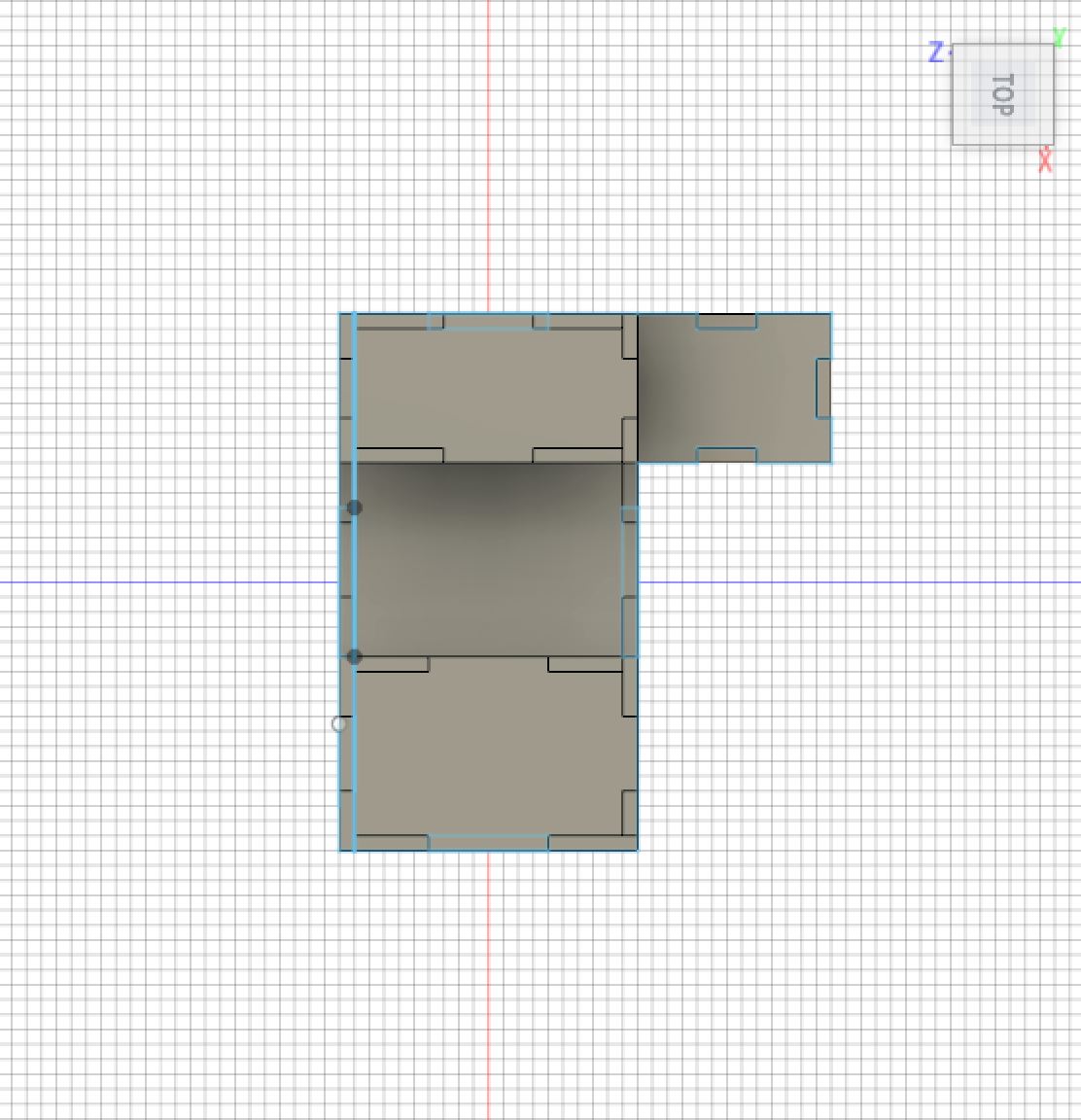The height and width of the screenshot is (1120, 1081).
Task: Select the shaded middle panel face of model
Action: point(488,559)
